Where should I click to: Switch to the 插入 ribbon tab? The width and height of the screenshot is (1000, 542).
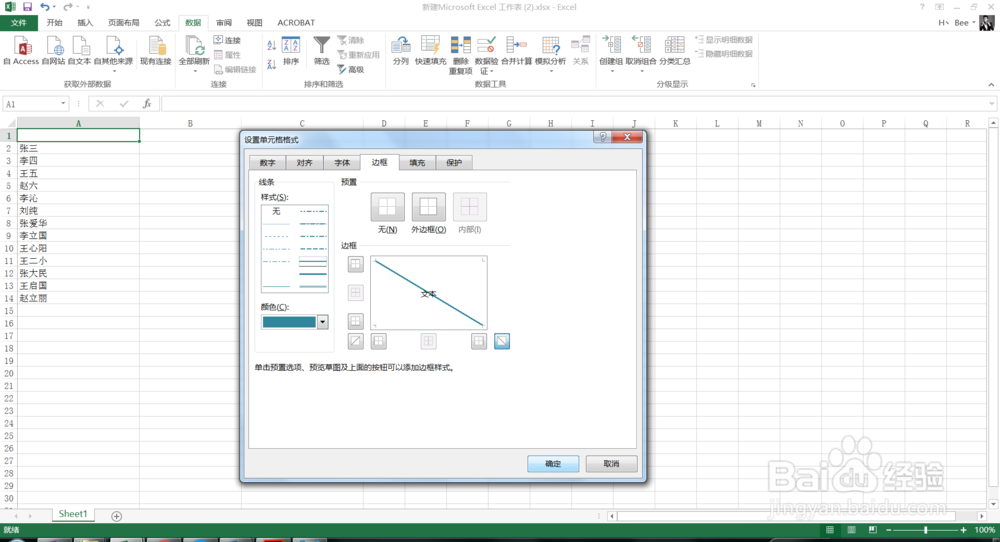(85, 23)
